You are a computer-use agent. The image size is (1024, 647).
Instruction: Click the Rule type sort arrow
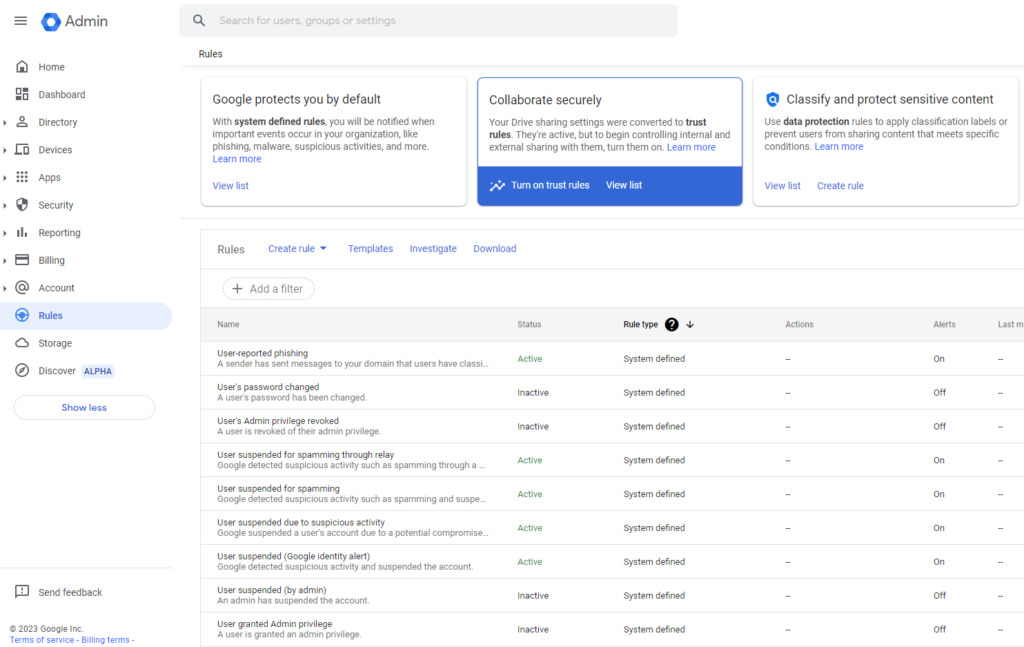690,324
